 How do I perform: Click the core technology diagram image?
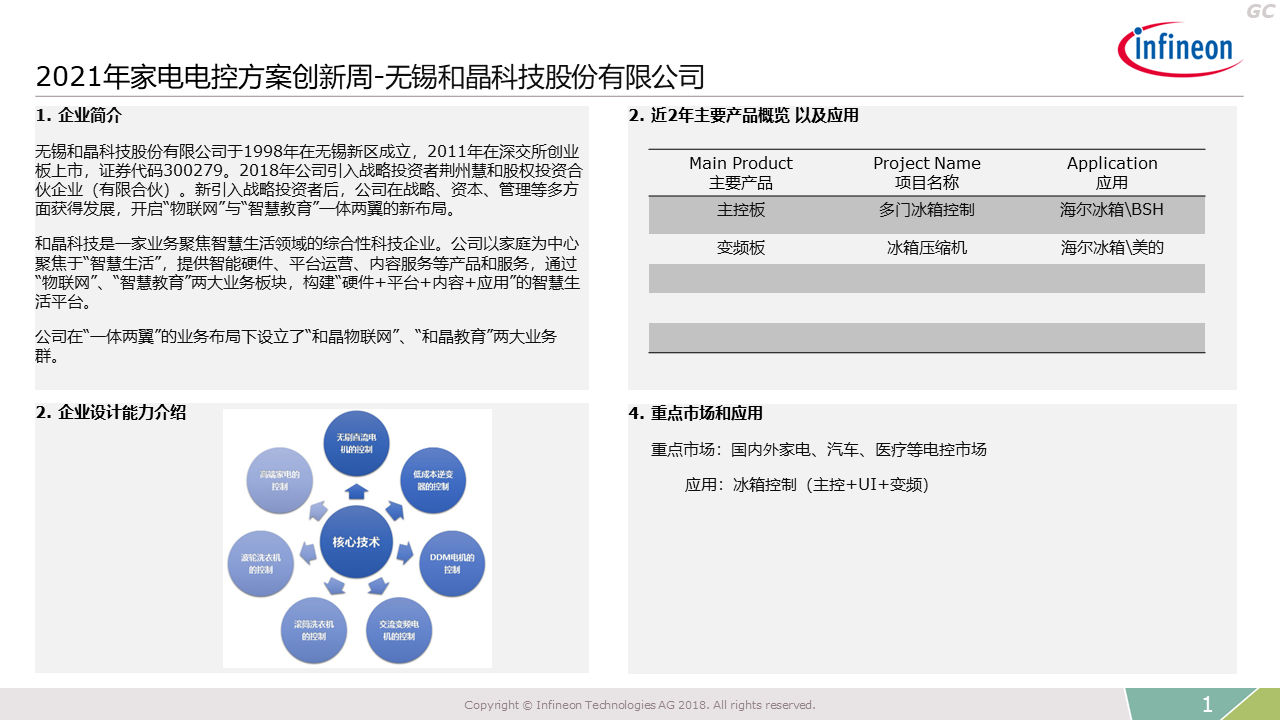tap(357, 539)
